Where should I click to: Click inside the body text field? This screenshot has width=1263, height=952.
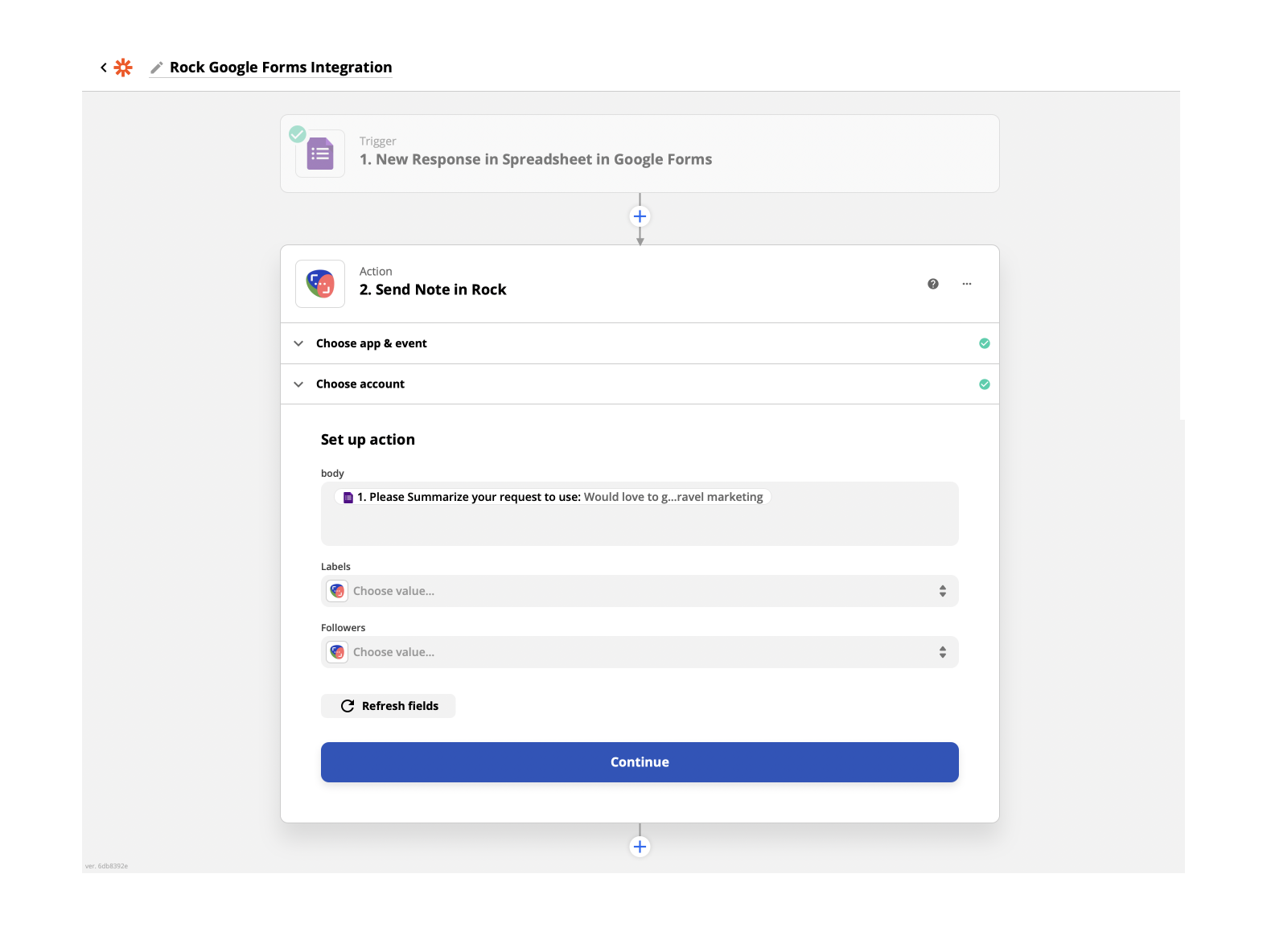pos(640,514)
